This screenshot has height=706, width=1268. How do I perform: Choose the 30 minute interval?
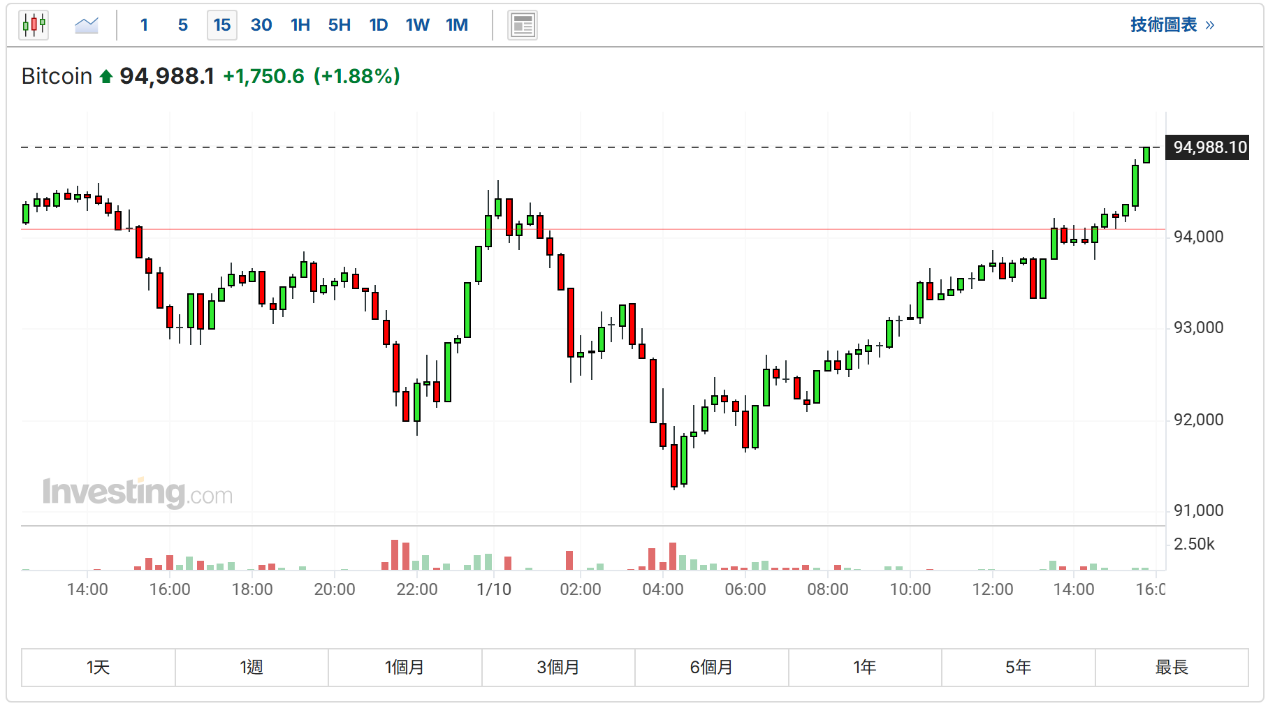261,25
